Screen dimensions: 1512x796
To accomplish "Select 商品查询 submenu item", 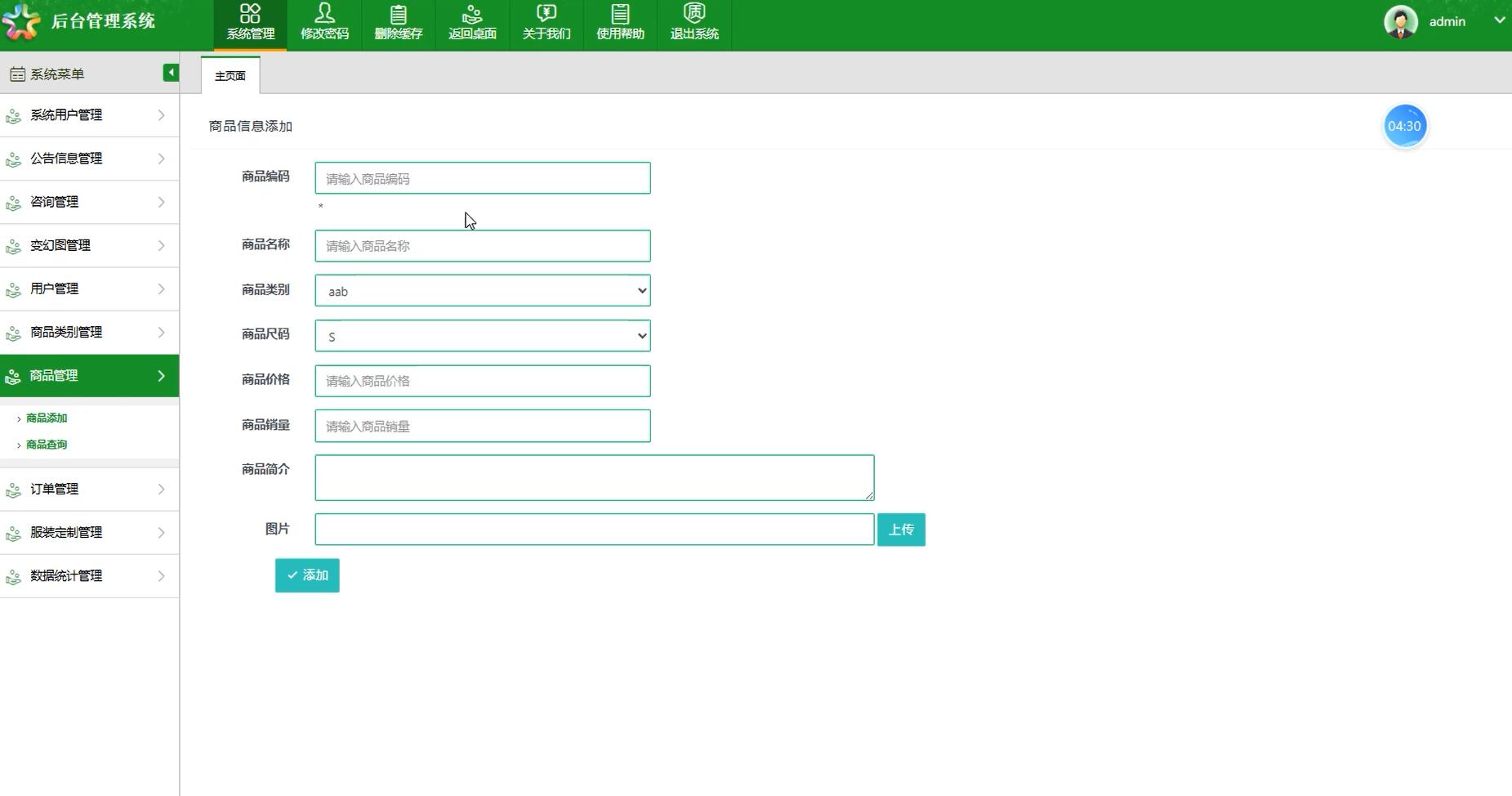I will (47, 445).
